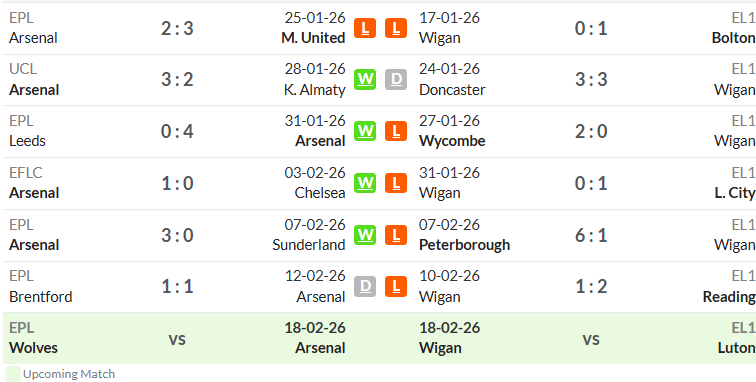The height and width of the screenshot is (382, 756).
Task: Click the 3:3 Doncaster vs Wigan score
Action: pyautogui.click(x=591, y=80)
